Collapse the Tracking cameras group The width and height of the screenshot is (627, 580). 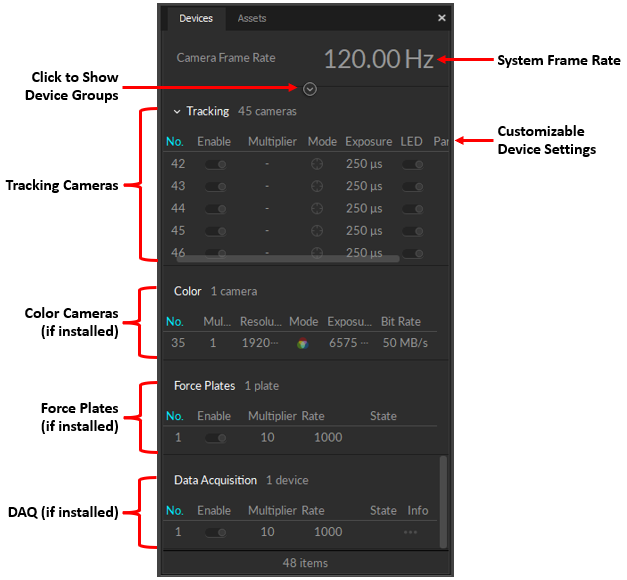pyautogui.click(x=177, y=112)
